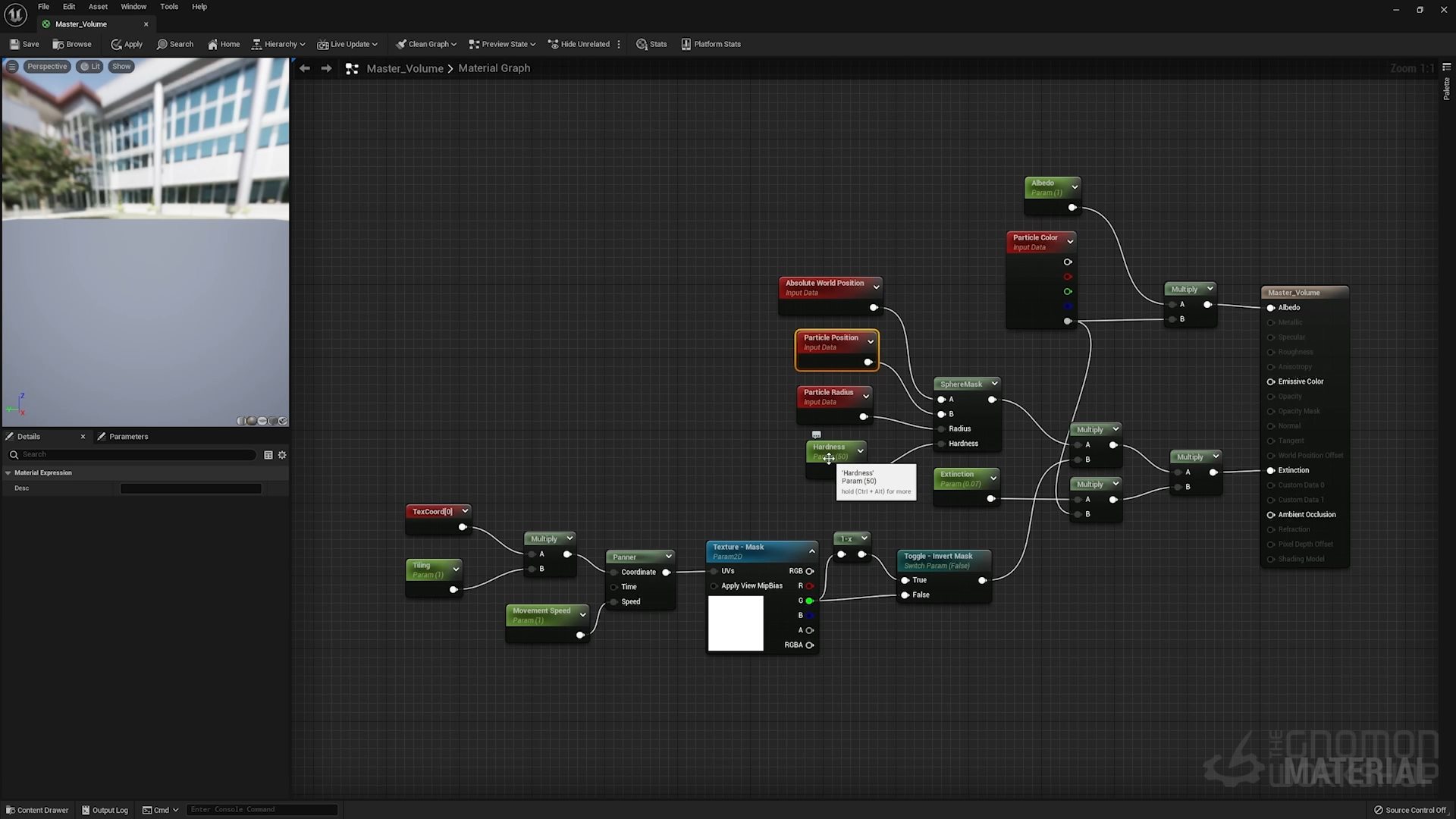1456x819 pixels.
Task: Open Preview State dropdown
Action: pos(502,44)
